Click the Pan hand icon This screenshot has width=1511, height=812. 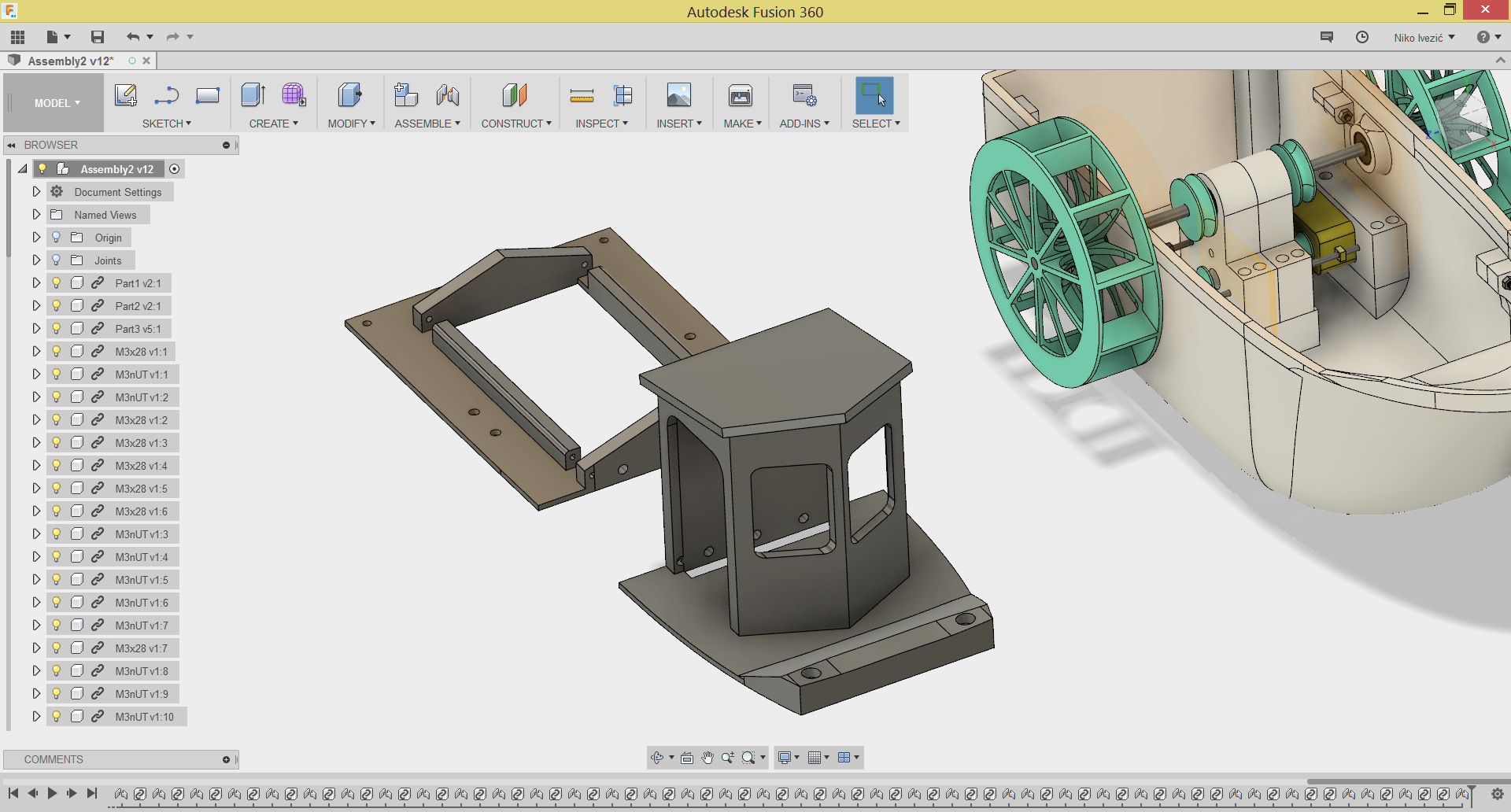pyautogui.click(x=707, y=758)
